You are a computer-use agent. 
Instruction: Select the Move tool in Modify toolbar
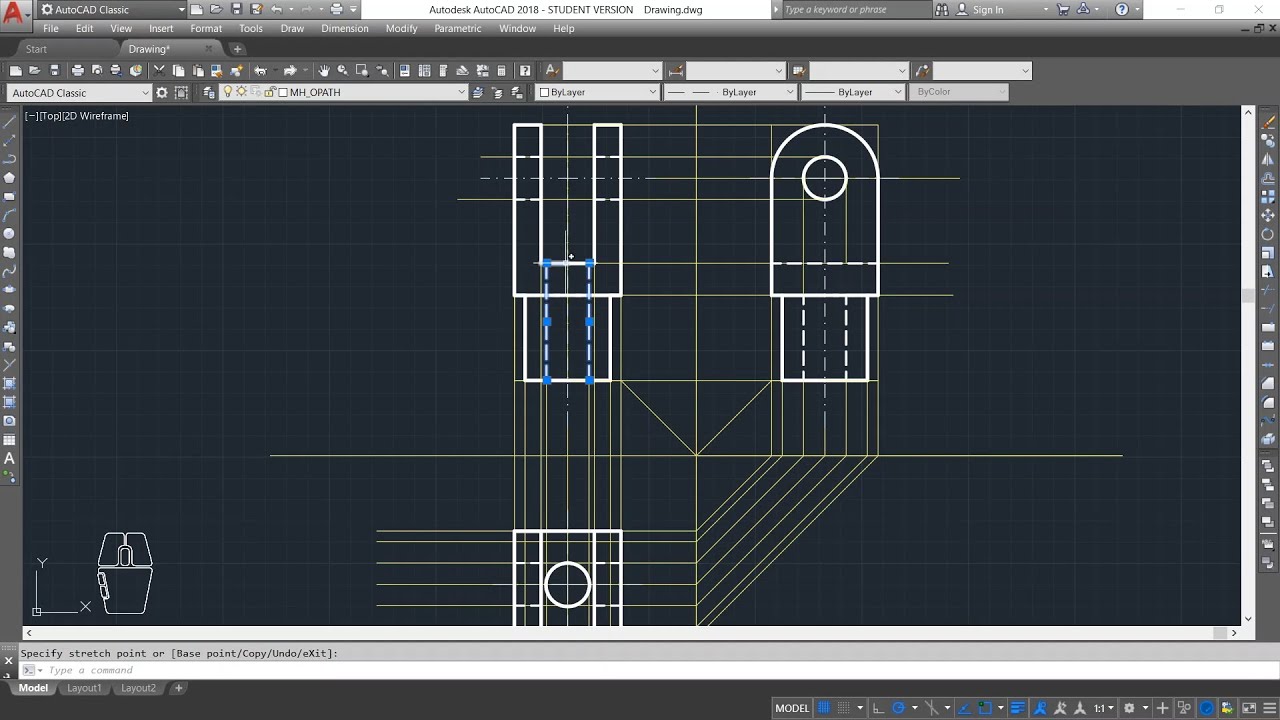point(1268,215)
